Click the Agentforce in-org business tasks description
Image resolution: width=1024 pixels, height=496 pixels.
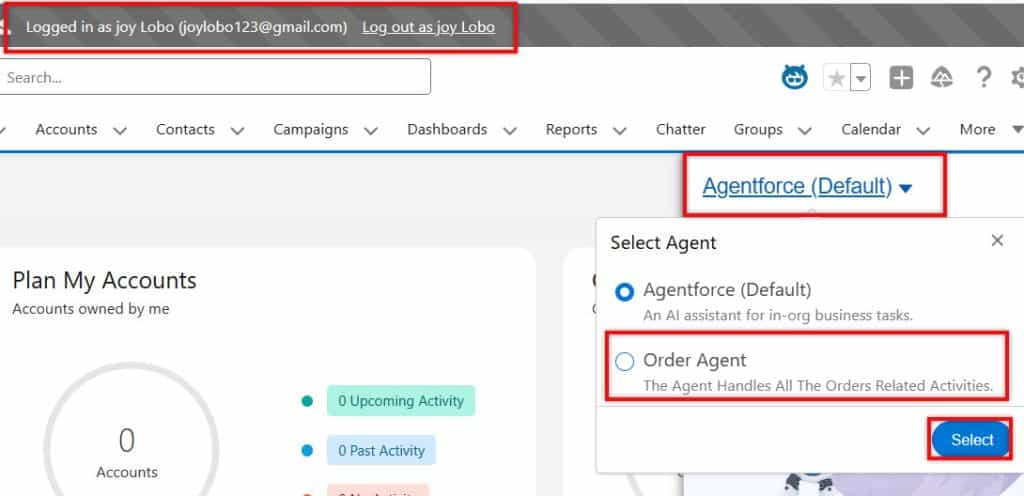(x=778, y=315)
